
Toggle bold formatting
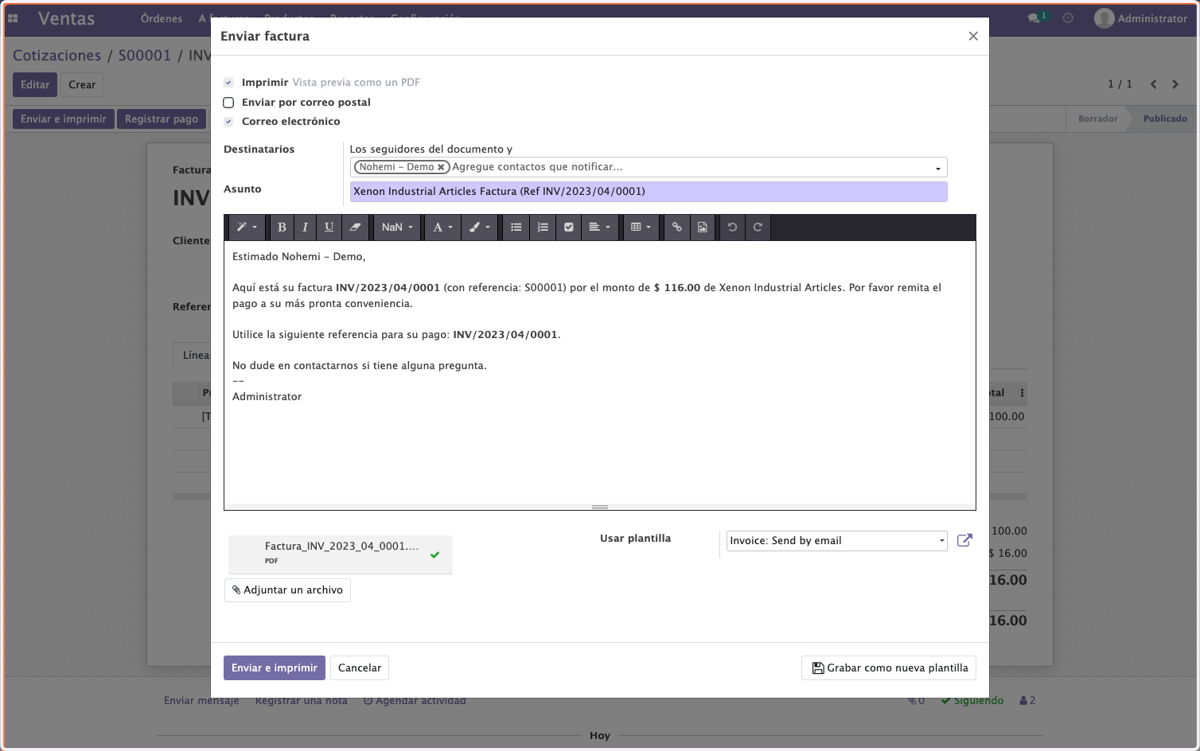(x=282, y=228)
